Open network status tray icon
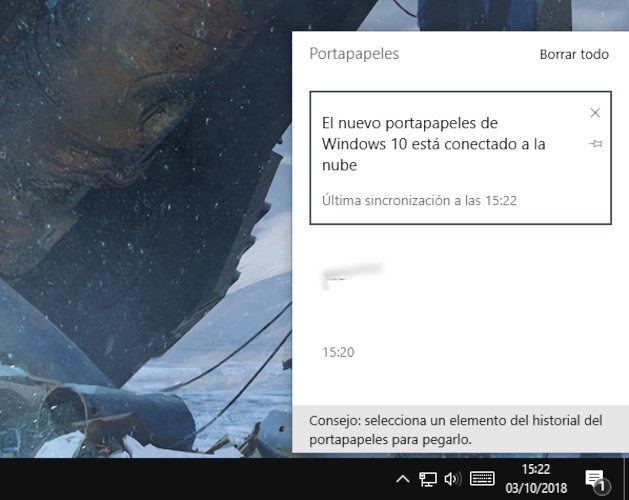 pyautogui.click(x=428, y=479)
